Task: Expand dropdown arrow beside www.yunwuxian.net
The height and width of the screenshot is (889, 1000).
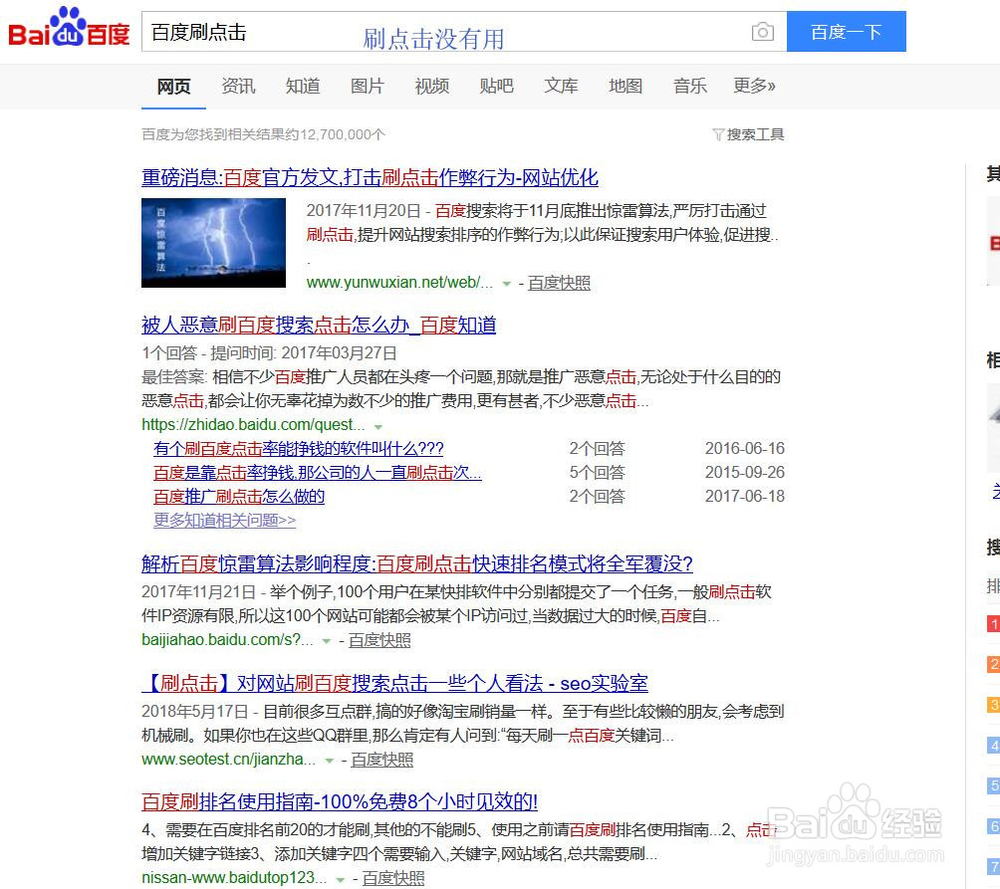Action: point(506,284)
